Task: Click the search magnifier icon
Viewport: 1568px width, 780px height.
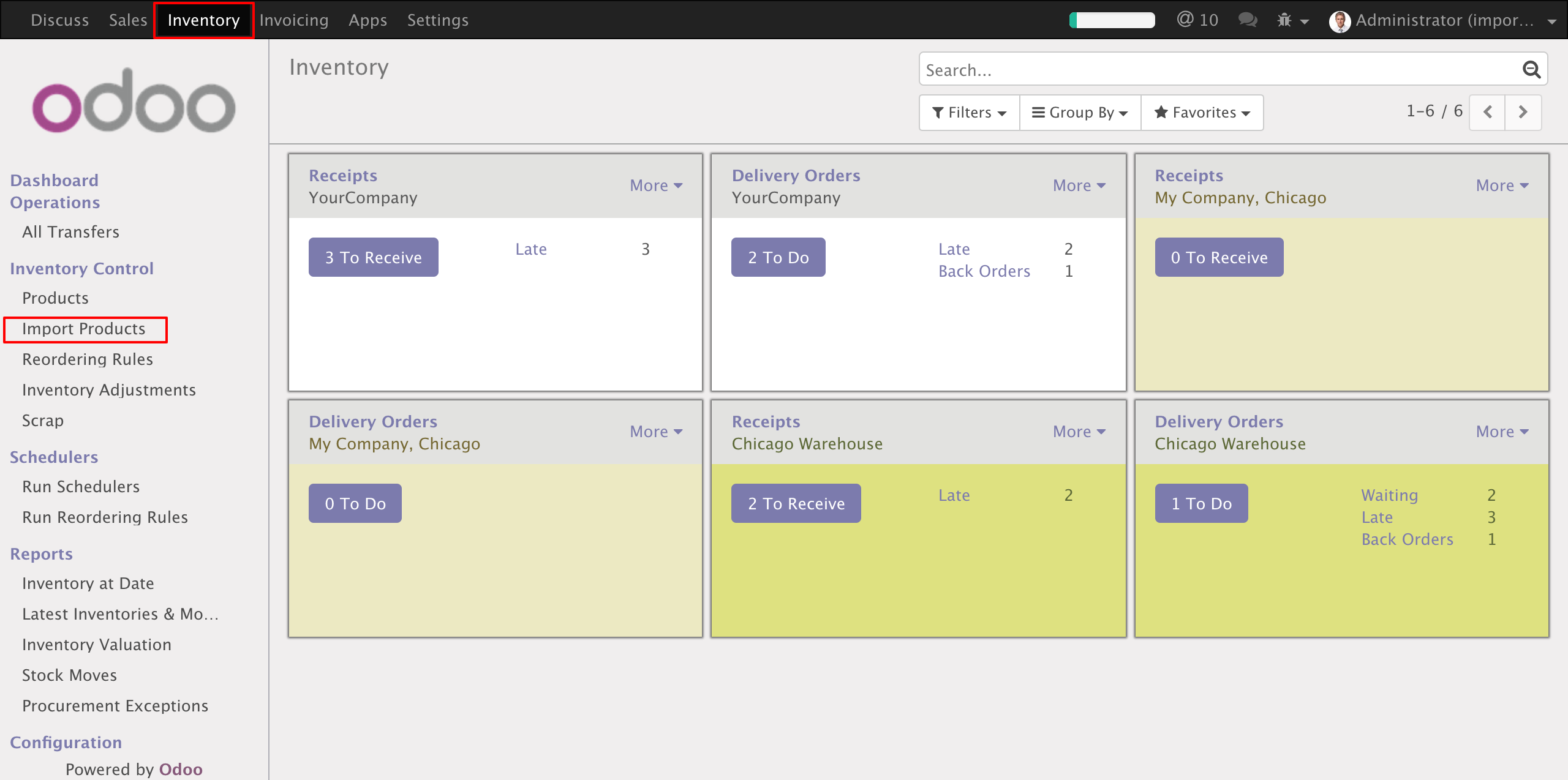Action: [1531, 70]
